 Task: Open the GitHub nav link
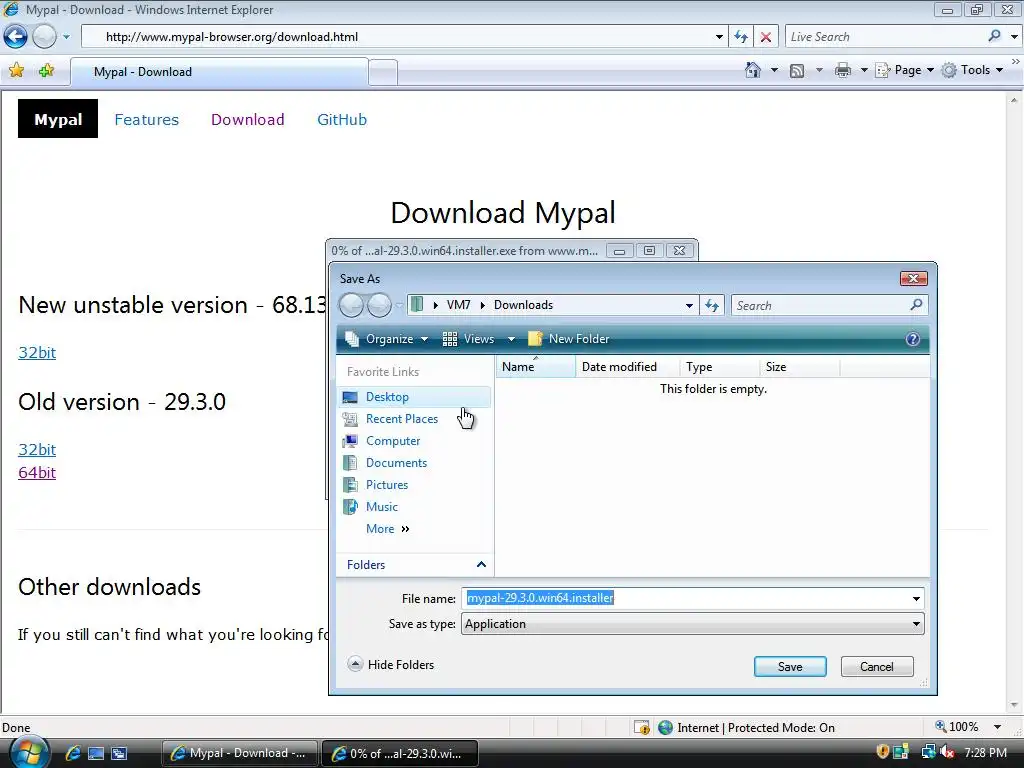342,120
